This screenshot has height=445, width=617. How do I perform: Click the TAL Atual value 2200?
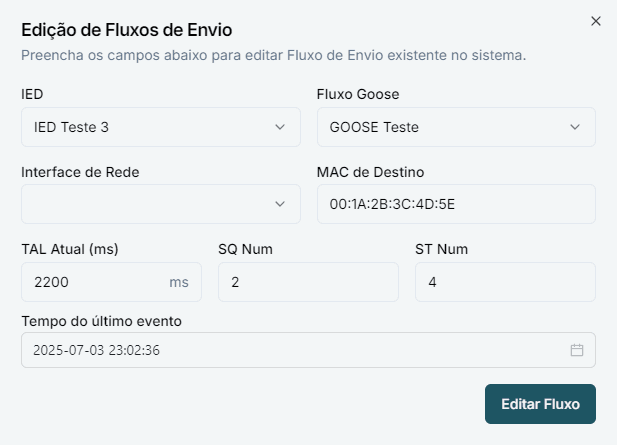point(51,282)
